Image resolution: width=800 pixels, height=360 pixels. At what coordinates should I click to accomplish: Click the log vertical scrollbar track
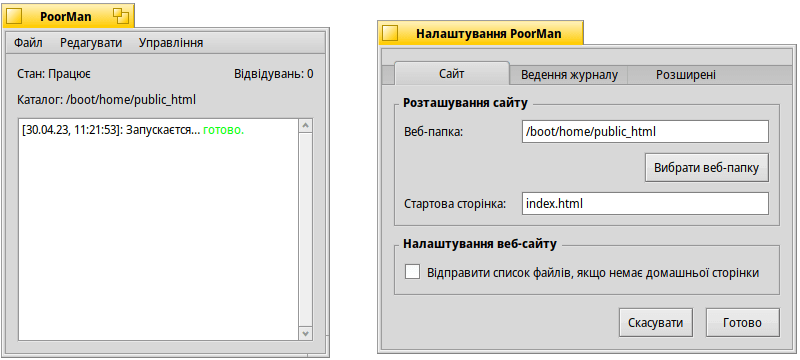306,229
